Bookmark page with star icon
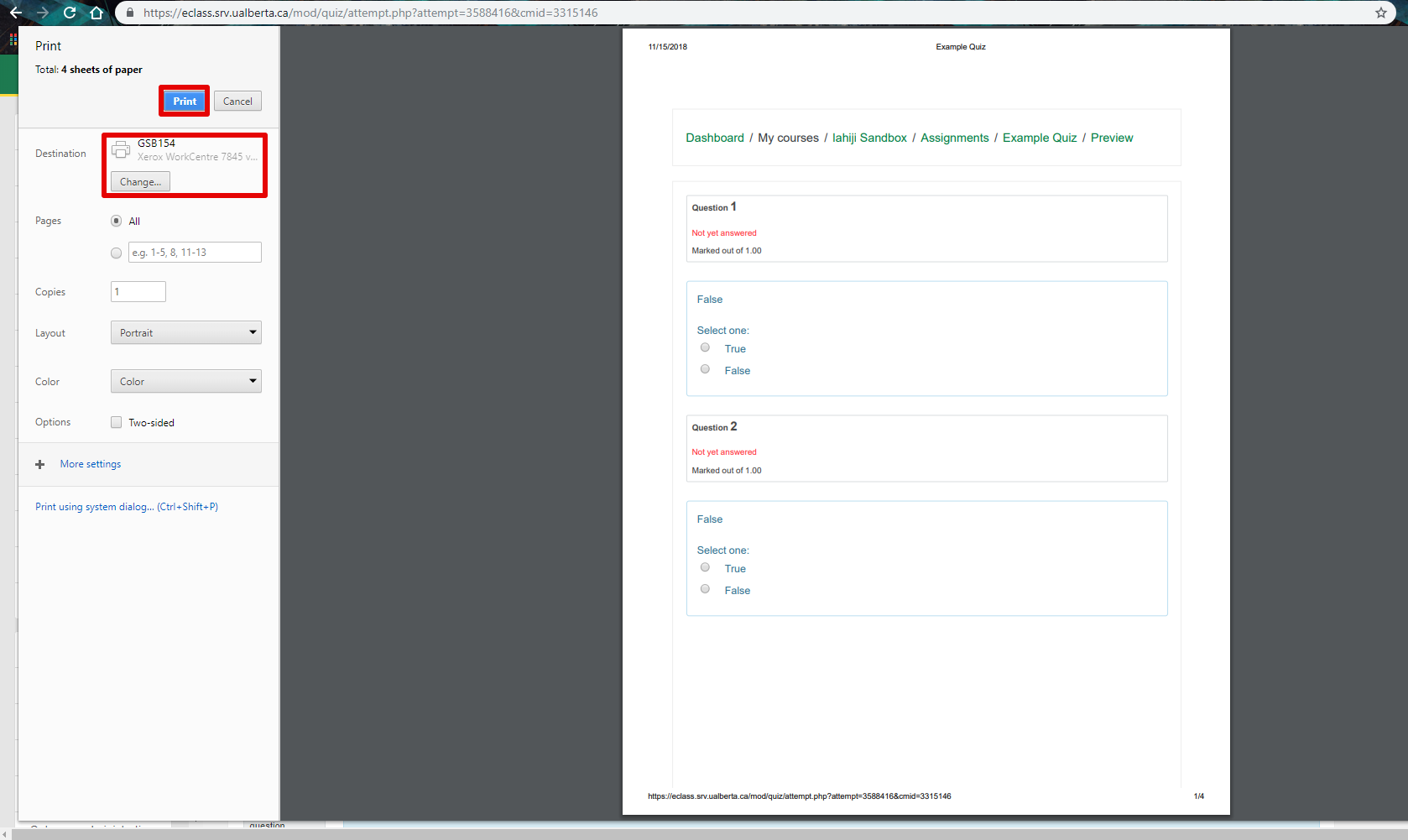Screen dimensions: 1408x840 [x=1380, y=13]
